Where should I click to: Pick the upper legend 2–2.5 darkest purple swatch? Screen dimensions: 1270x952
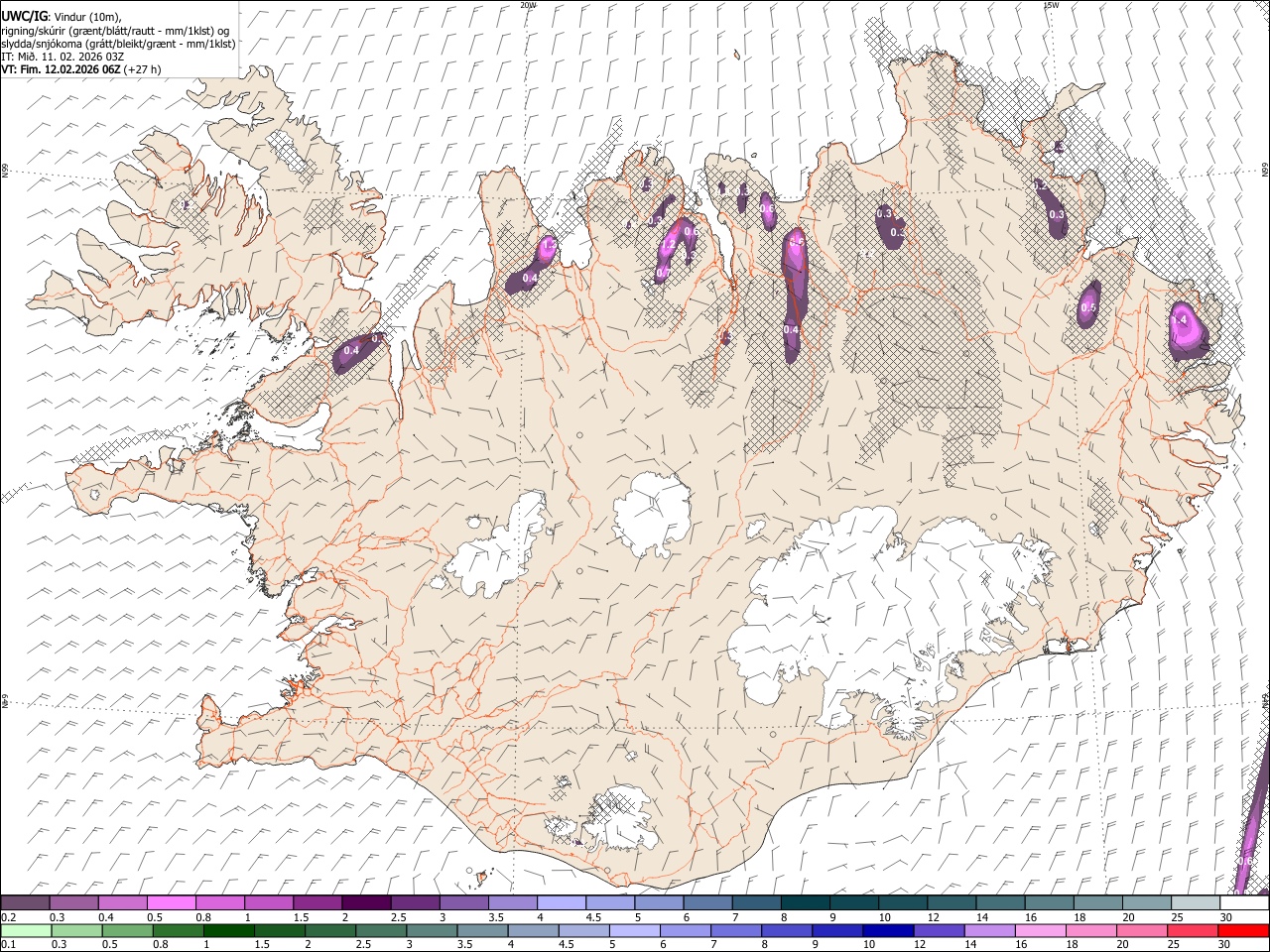pyautogui.click(x=365, y=903)
